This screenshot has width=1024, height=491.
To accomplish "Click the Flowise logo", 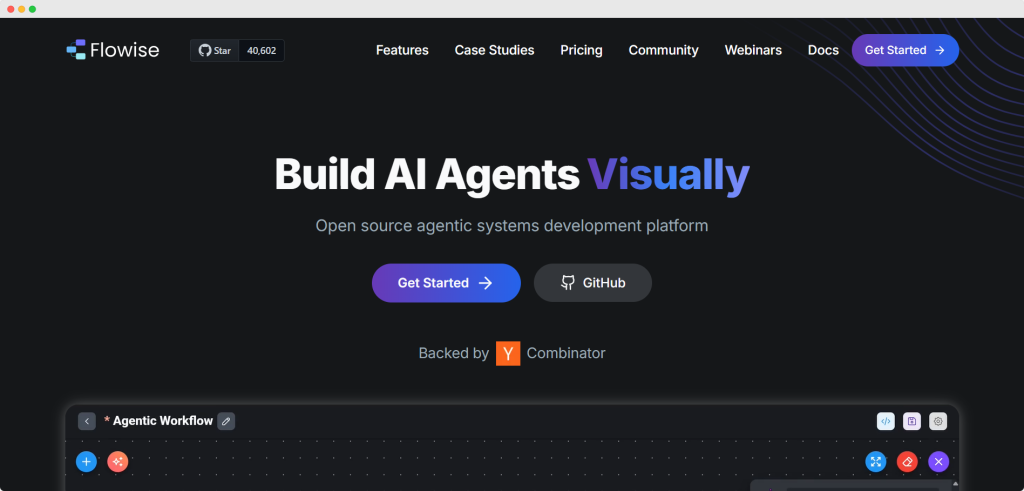I will coord(113,50).
